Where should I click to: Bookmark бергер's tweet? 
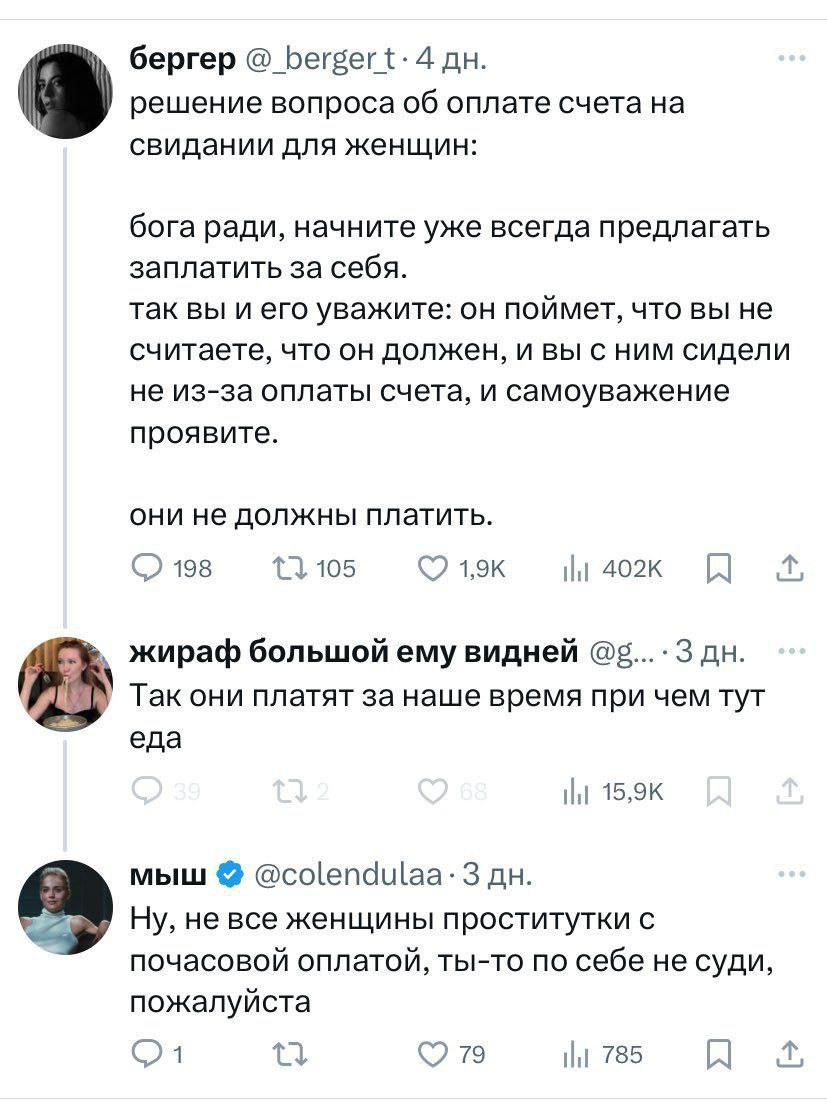click(718, 569)
